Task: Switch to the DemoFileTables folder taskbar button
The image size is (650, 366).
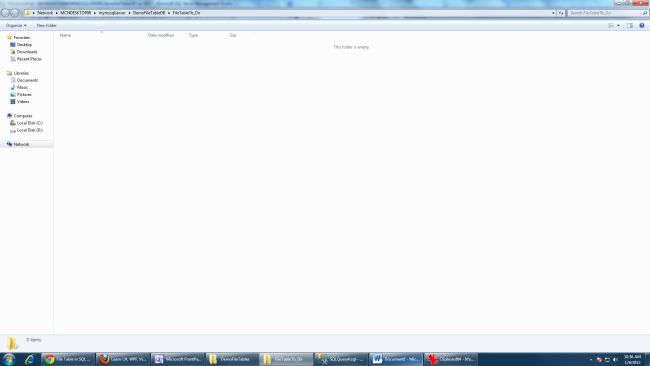Action: pos(232,359)
